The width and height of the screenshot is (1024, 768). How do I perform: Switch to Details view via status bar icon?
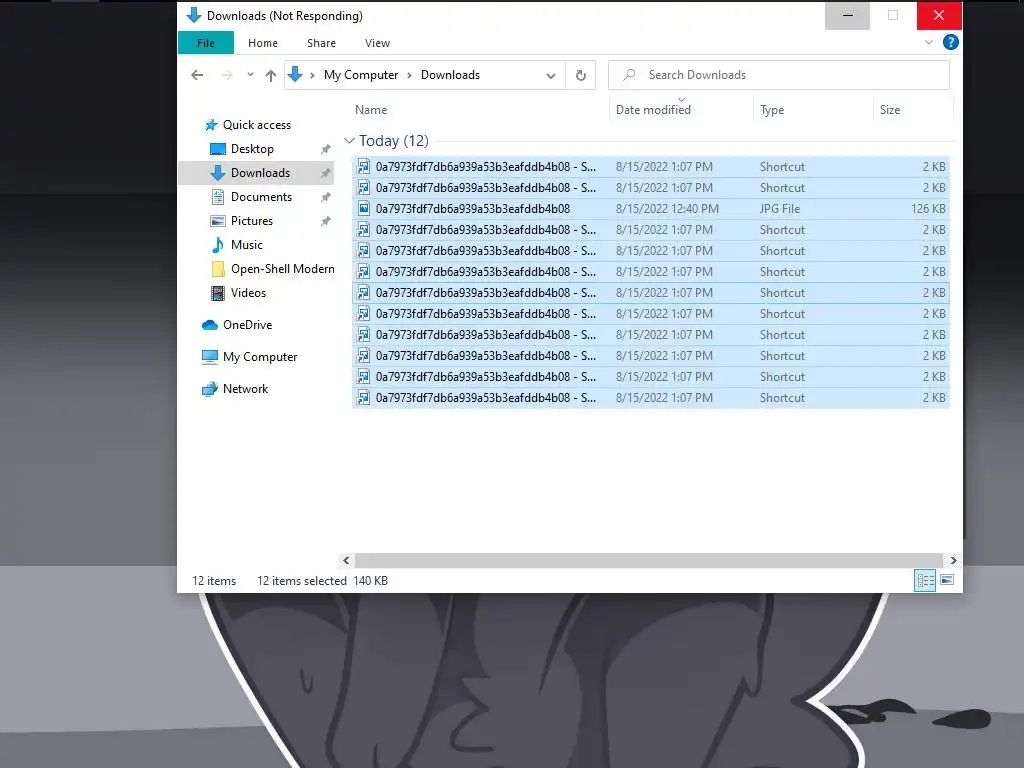click(925, 580)
